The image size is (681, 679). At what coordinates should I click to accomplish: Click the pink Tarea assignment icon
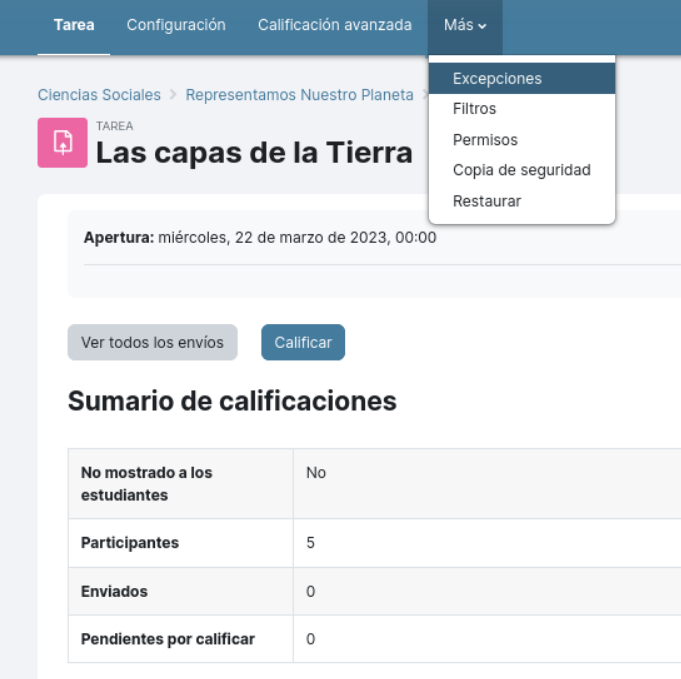click(63, 142)
